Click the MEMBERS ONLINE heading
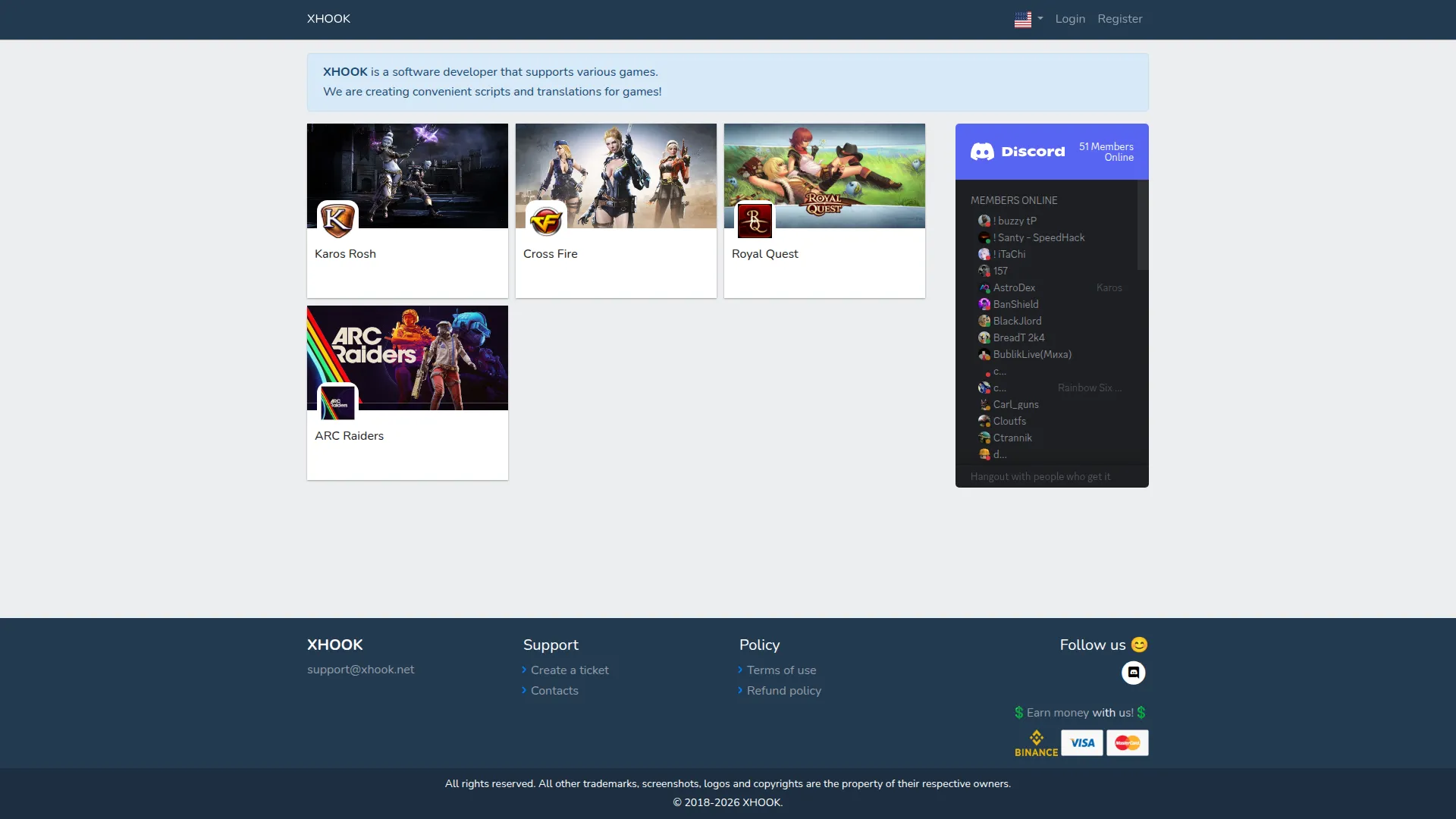This screenshot has height=819, width=1456. coord(1014,200)
